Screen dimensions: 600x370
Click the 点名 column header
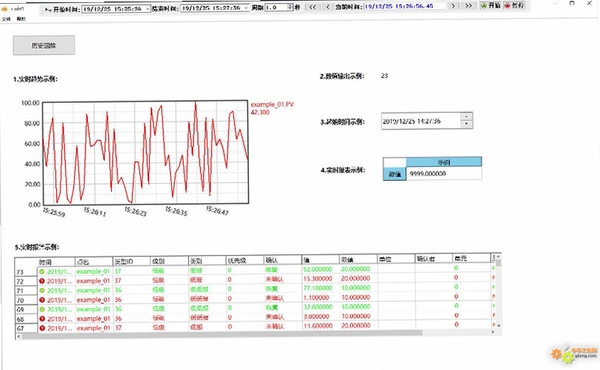pyautogui.click(x=94, y=262)
